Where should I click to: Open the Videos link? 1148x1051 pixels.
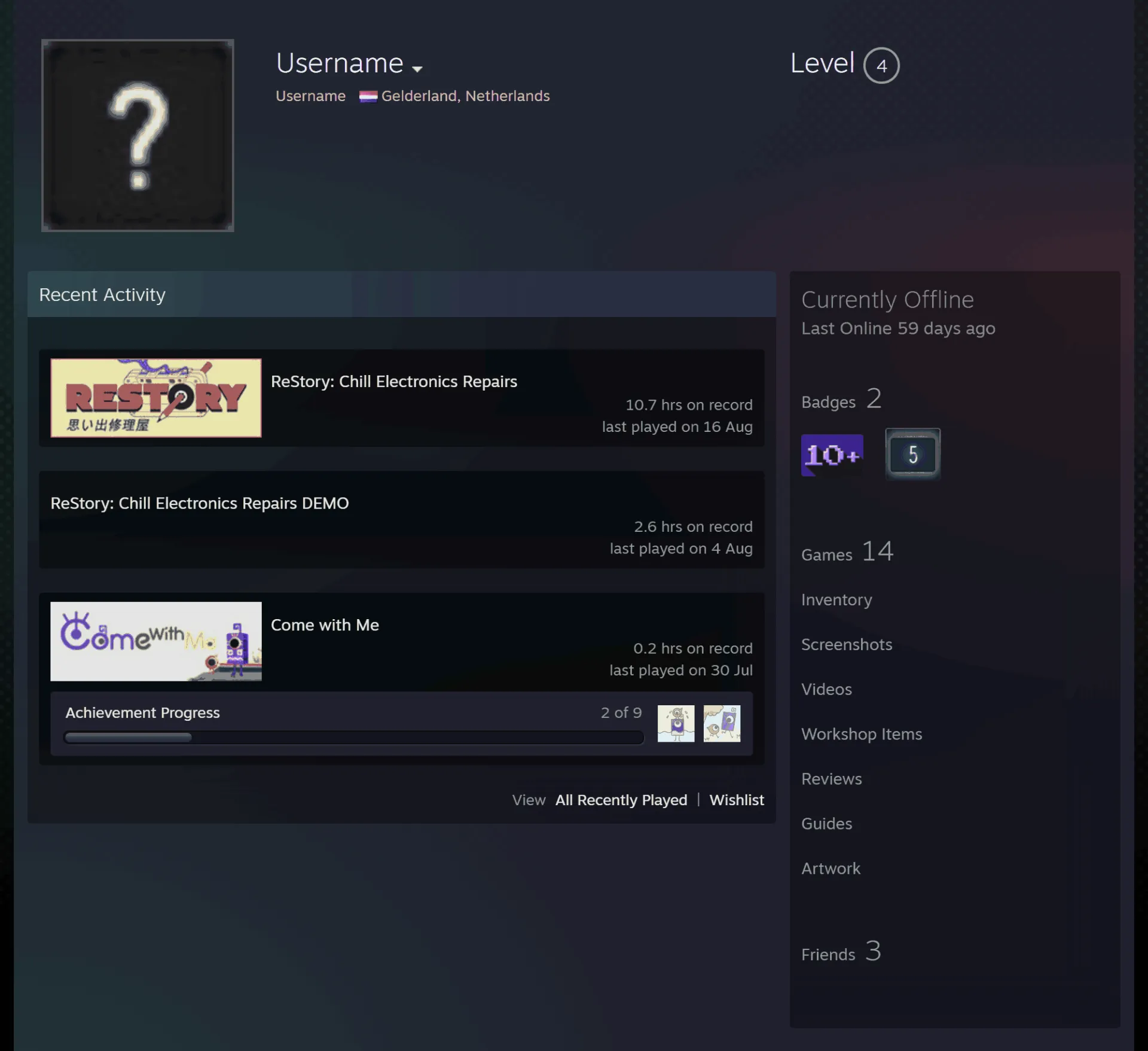coord(826,689)
